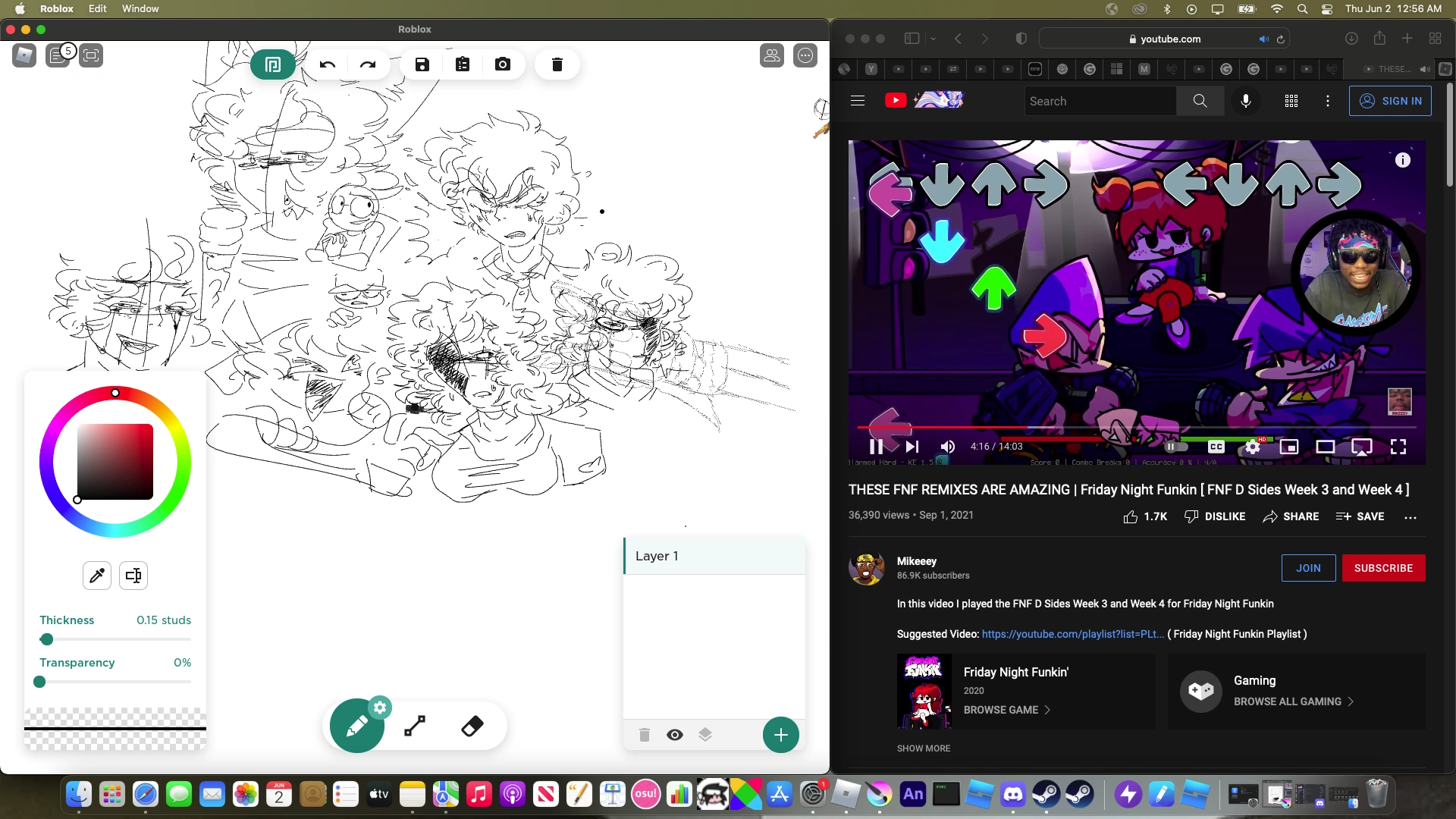Clear canvas with trash toolbar icon
The width and height of the screenshot is (1456, 819).
point(557,64)
